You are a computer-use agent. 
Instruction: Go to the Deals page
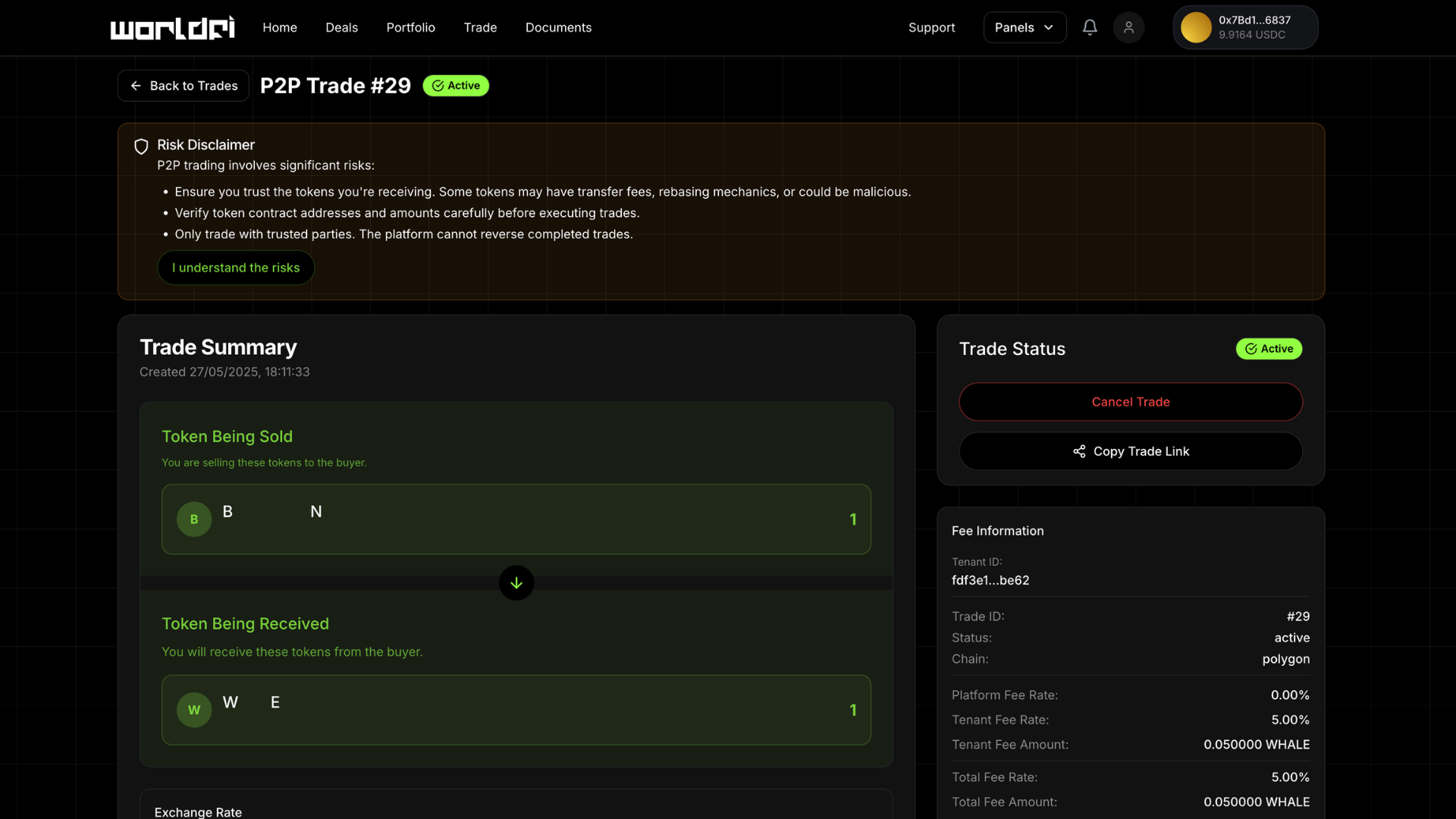click(341, 27)
